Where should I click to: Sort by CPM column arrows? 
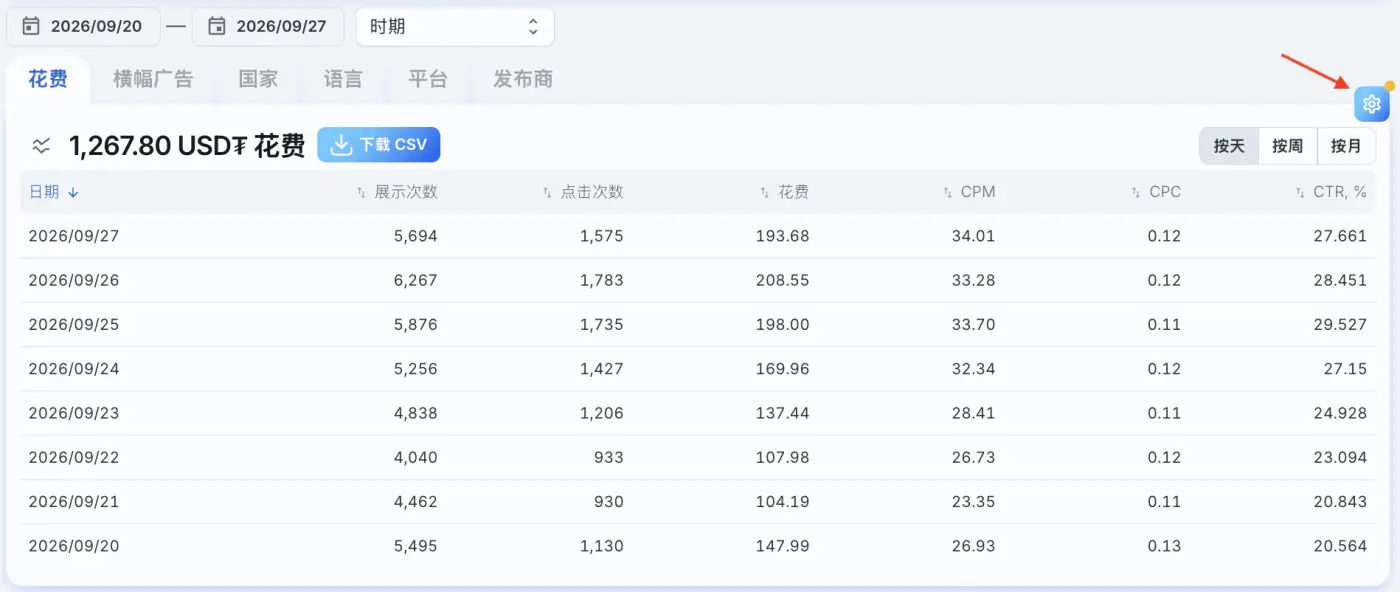point(947,192)
